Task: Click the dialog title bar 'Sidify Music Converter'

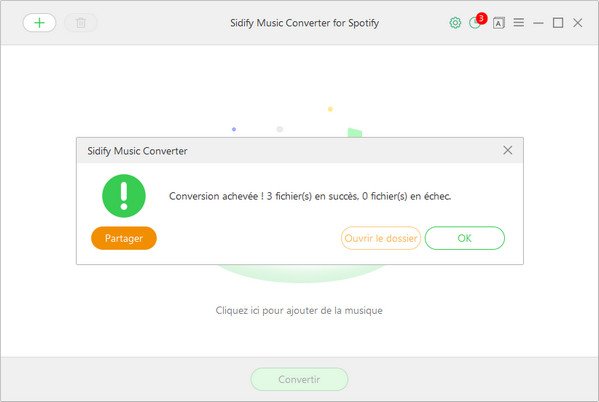Action: (x=138, y=151)
